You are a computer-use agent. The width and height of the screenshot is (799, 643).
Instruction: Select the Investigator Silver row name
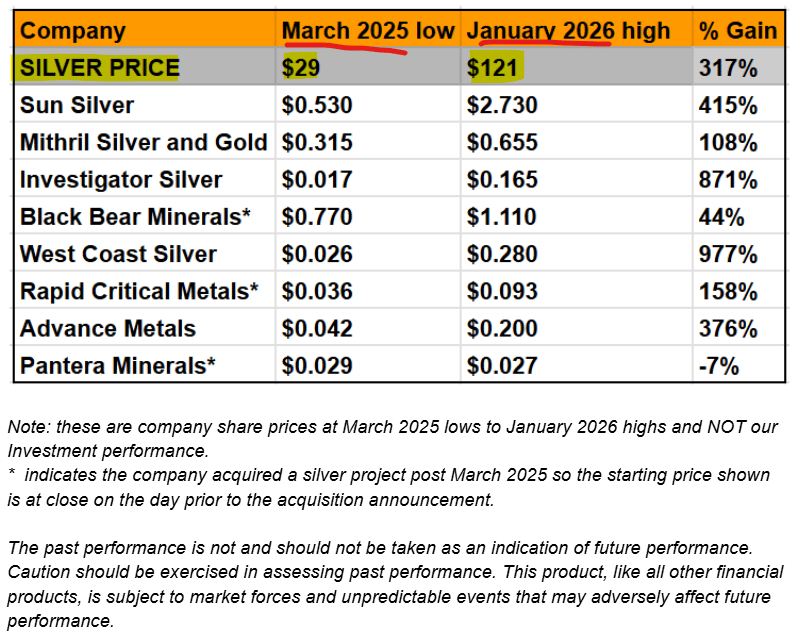click(121, 180)
